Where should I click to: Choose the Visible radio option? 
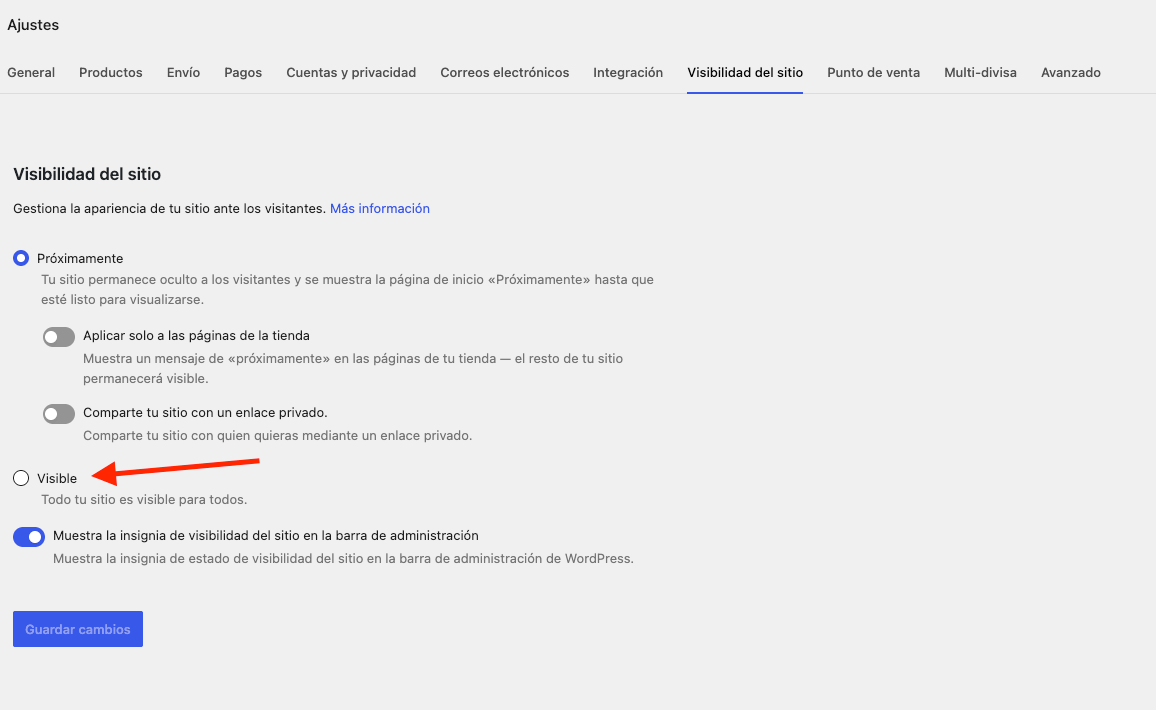[x=21, y=478]
